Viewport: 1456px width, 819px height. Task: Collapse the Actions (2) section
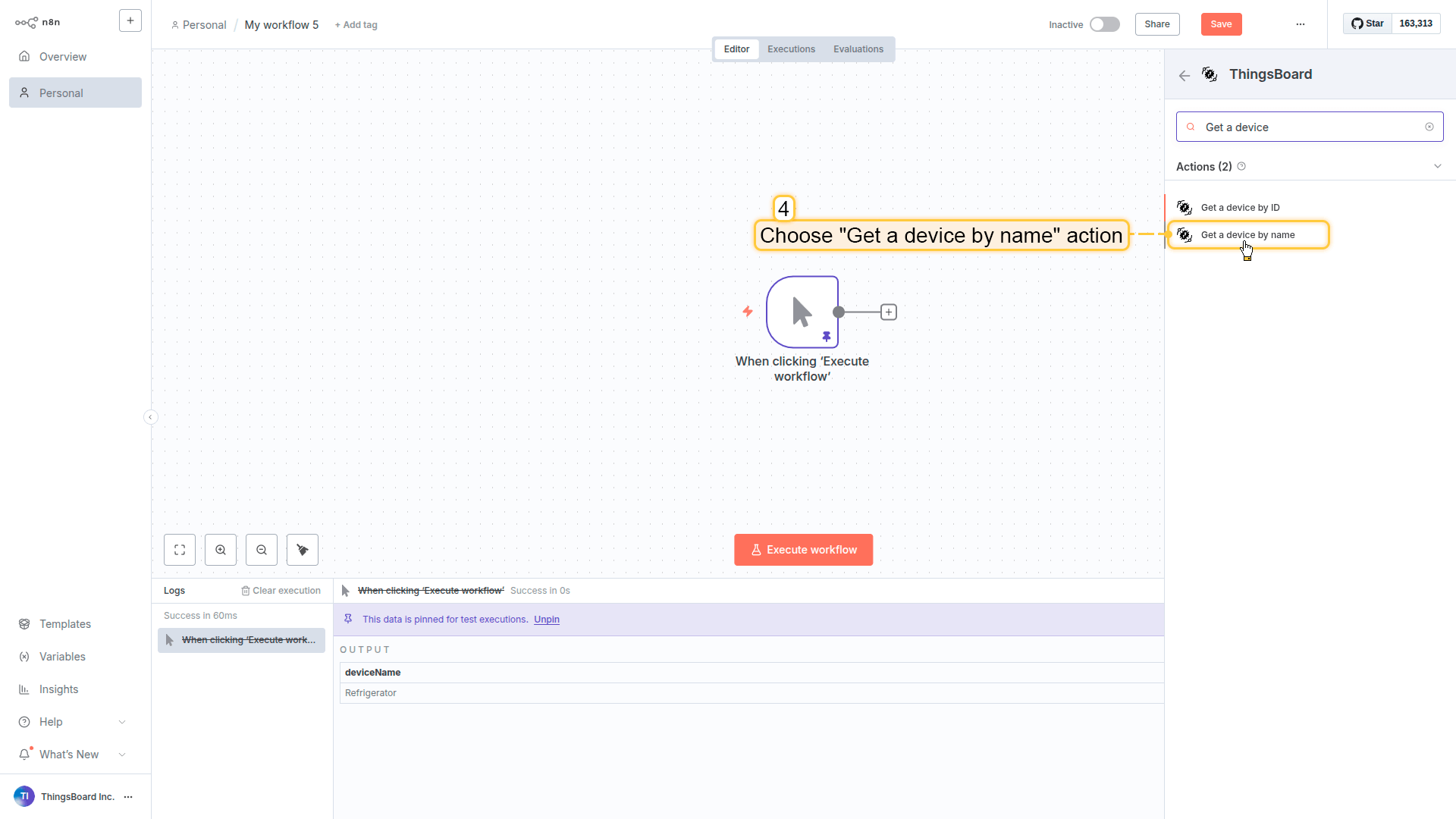(1437, 166)
